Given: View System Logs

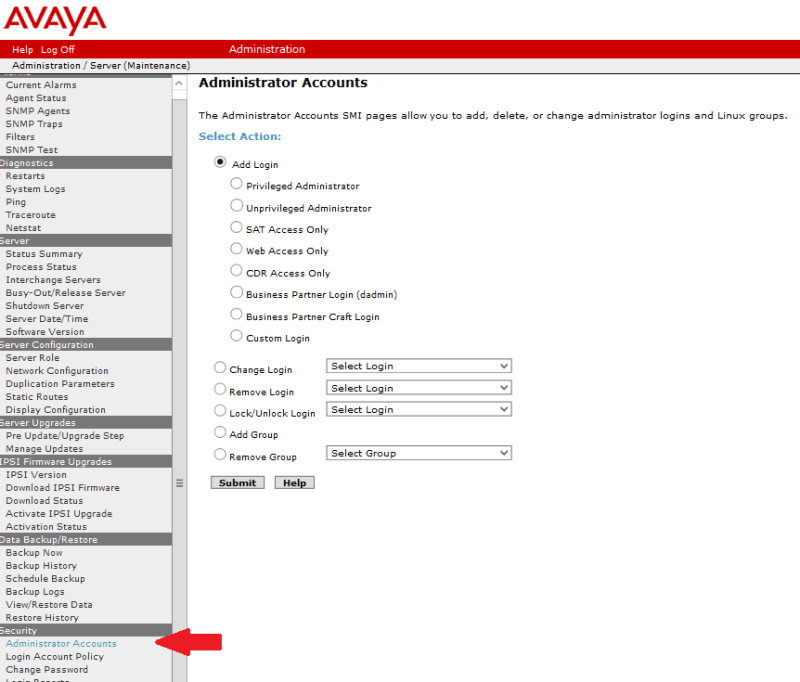Looking at the screenshot, I should point(35,189).
